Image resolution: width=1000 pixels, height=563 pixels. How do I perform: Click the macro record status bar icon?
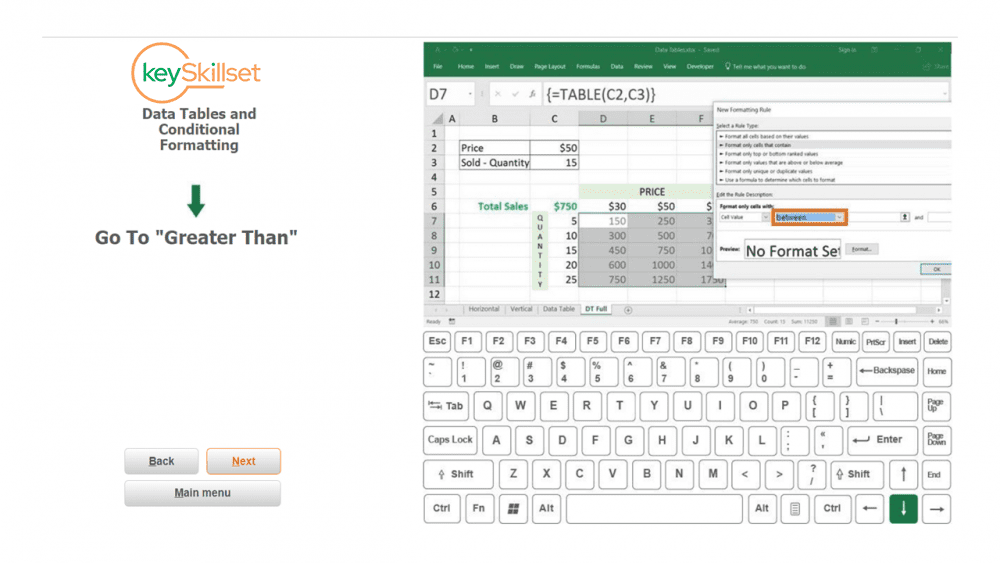pyautogui.click(x=452, y=321)
